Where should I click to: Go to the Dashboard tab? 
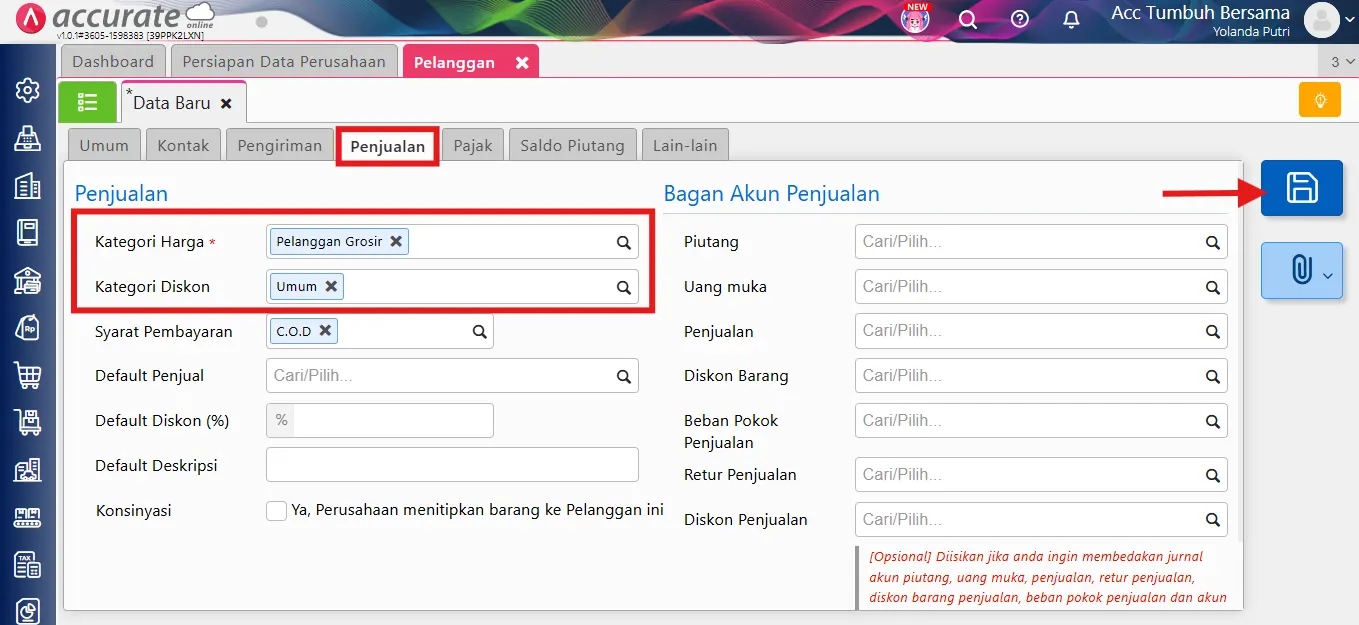click(113, 61)
